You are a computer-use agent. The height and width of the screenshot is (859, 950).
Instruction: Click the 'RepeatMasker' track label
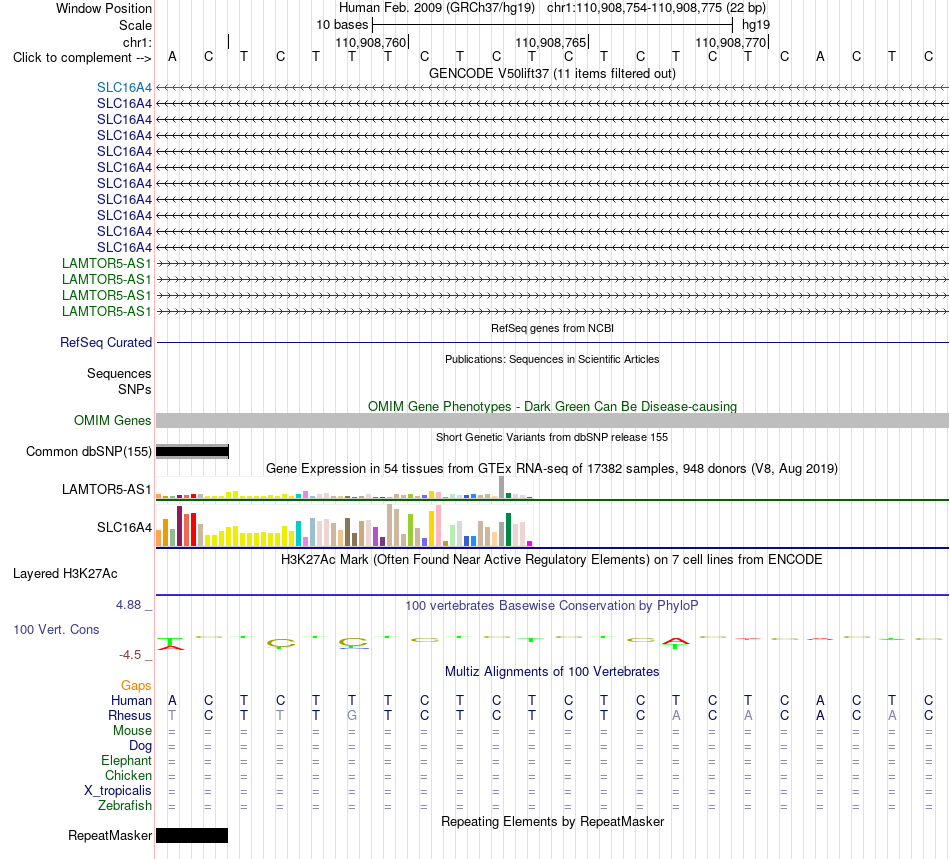[110, 835]
